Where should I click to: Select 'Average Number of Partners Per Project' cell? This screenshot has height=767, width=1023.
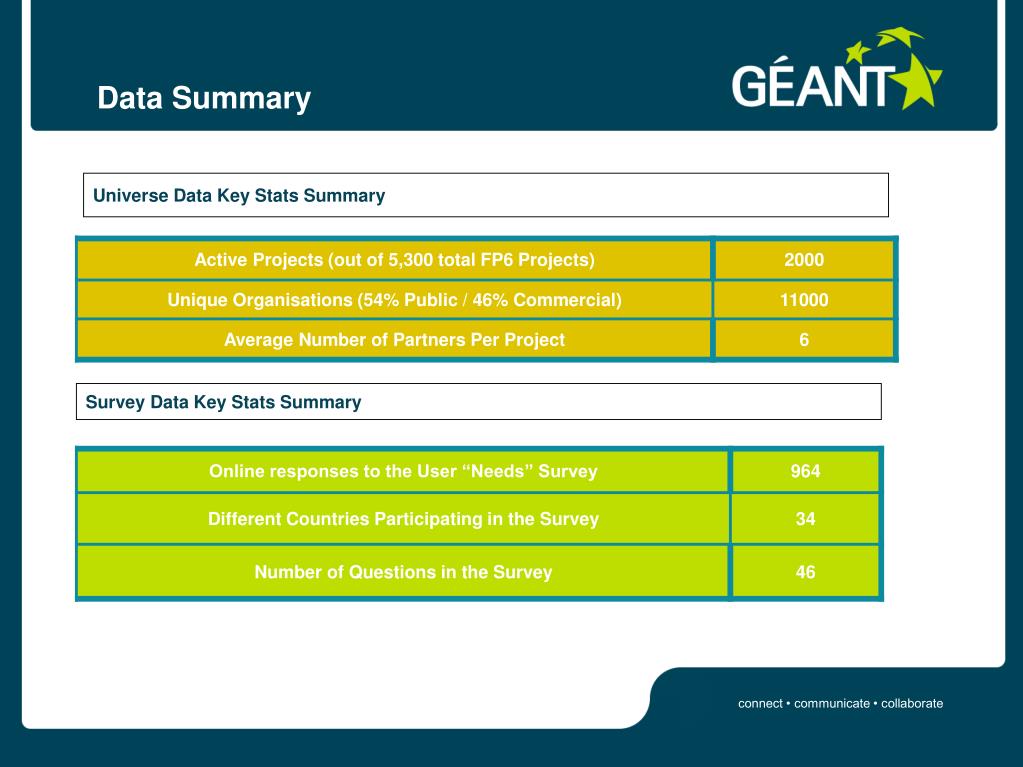coord(394,340)
